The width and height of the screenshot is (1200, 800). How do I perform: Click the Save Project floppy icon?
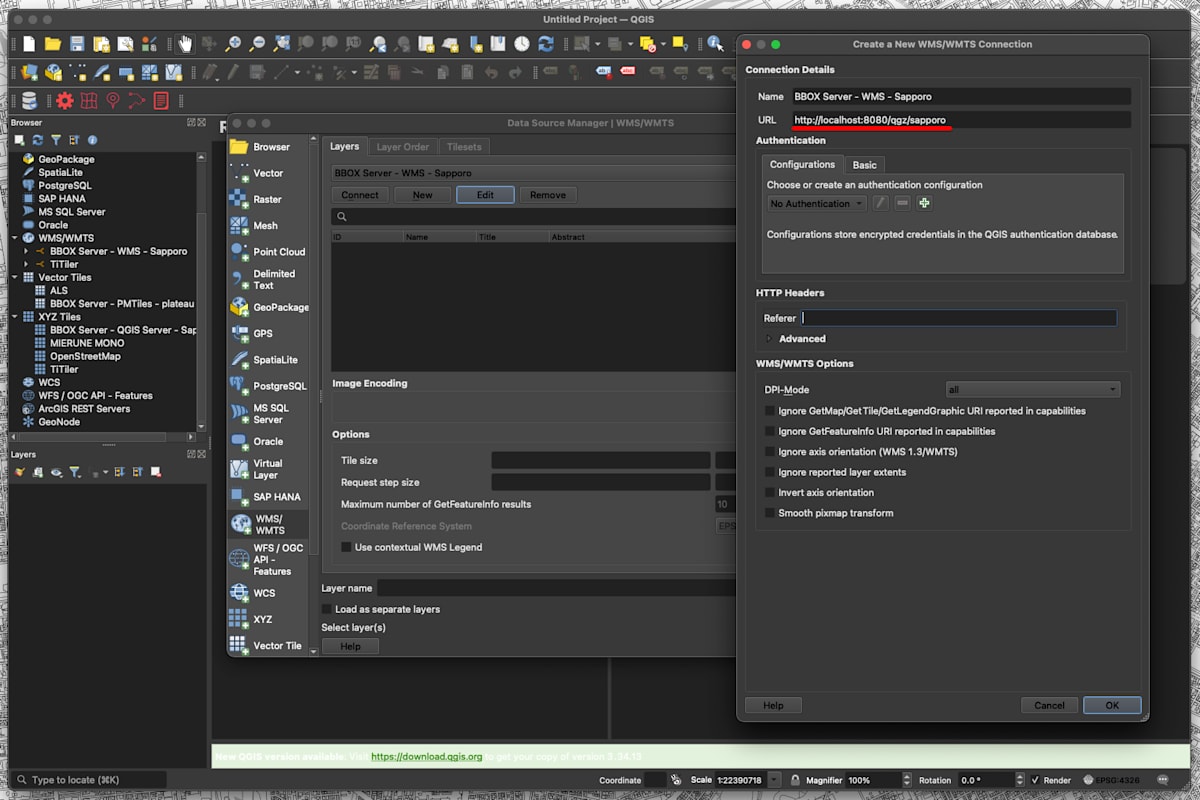[x=77, y=44]
